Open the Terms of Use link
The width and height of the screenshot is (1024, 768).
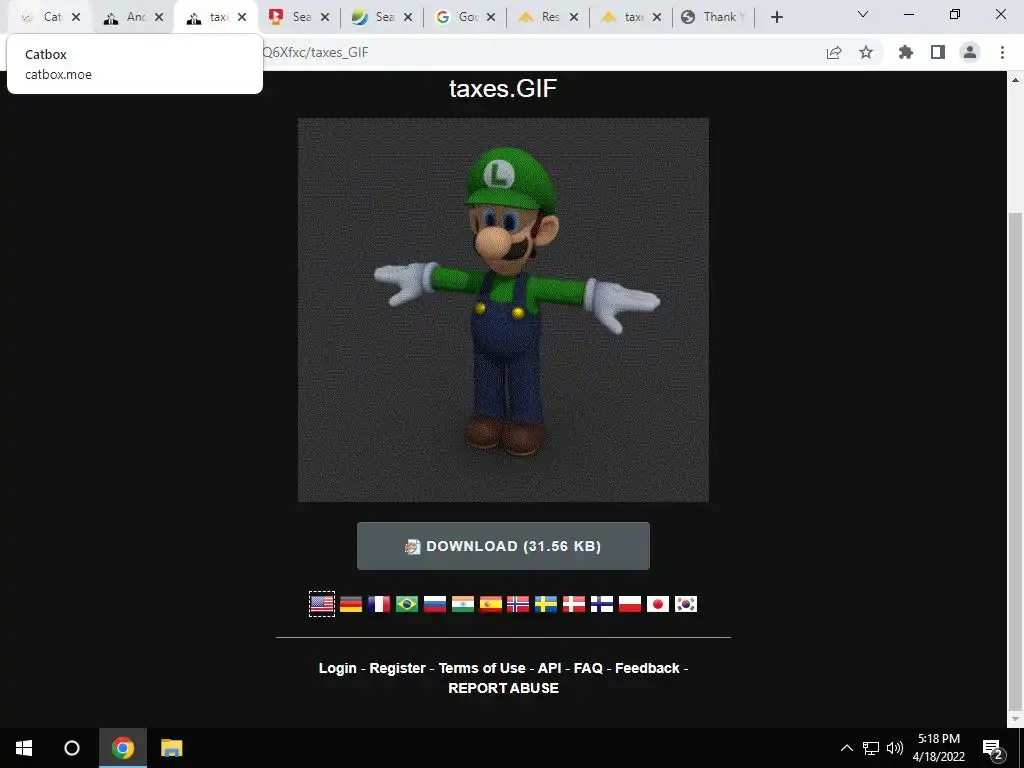tap(482, 668)
